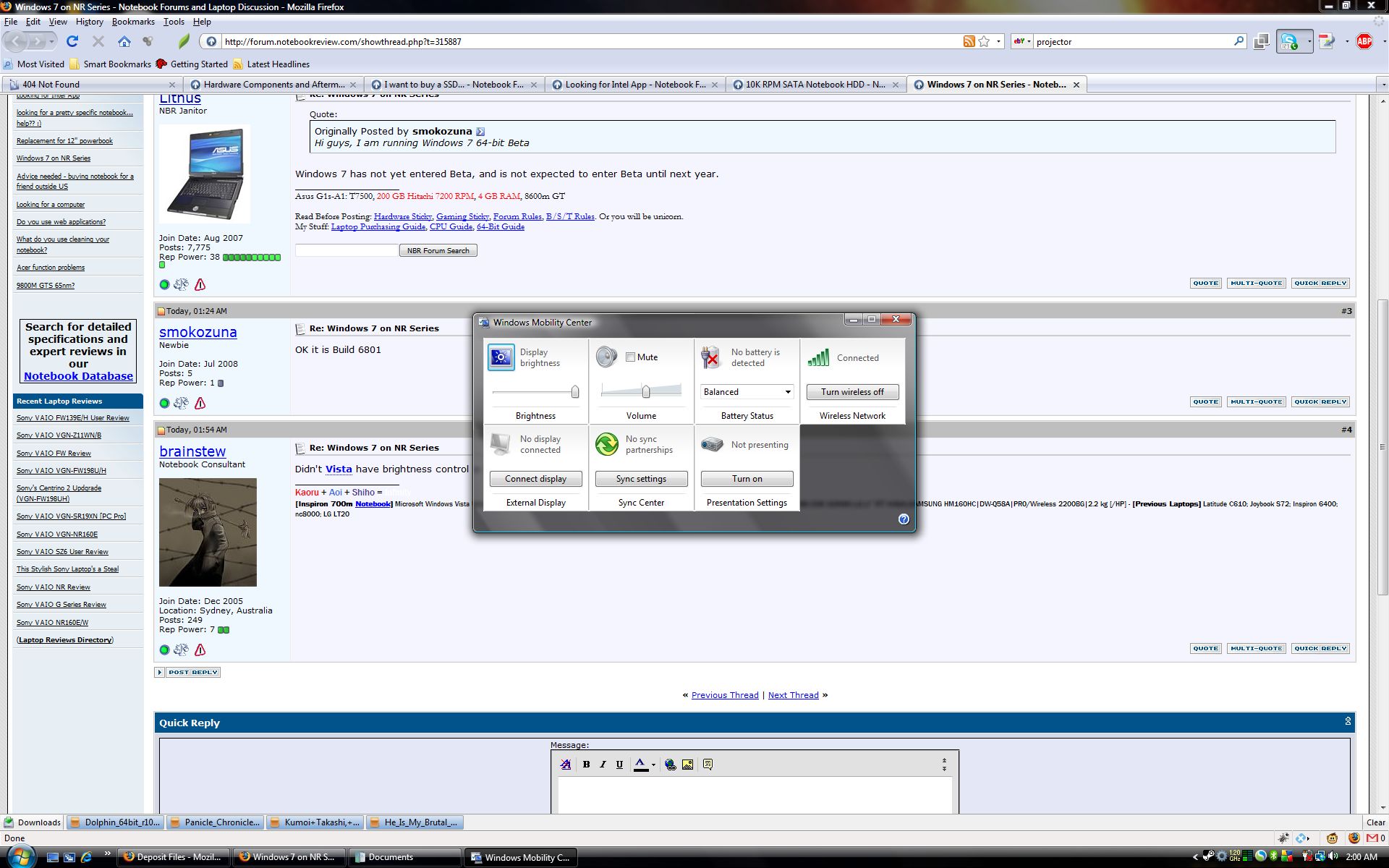This screenshot has width=1389, height=868.
Task: Click the external display monitor icon
Action: 500,443
